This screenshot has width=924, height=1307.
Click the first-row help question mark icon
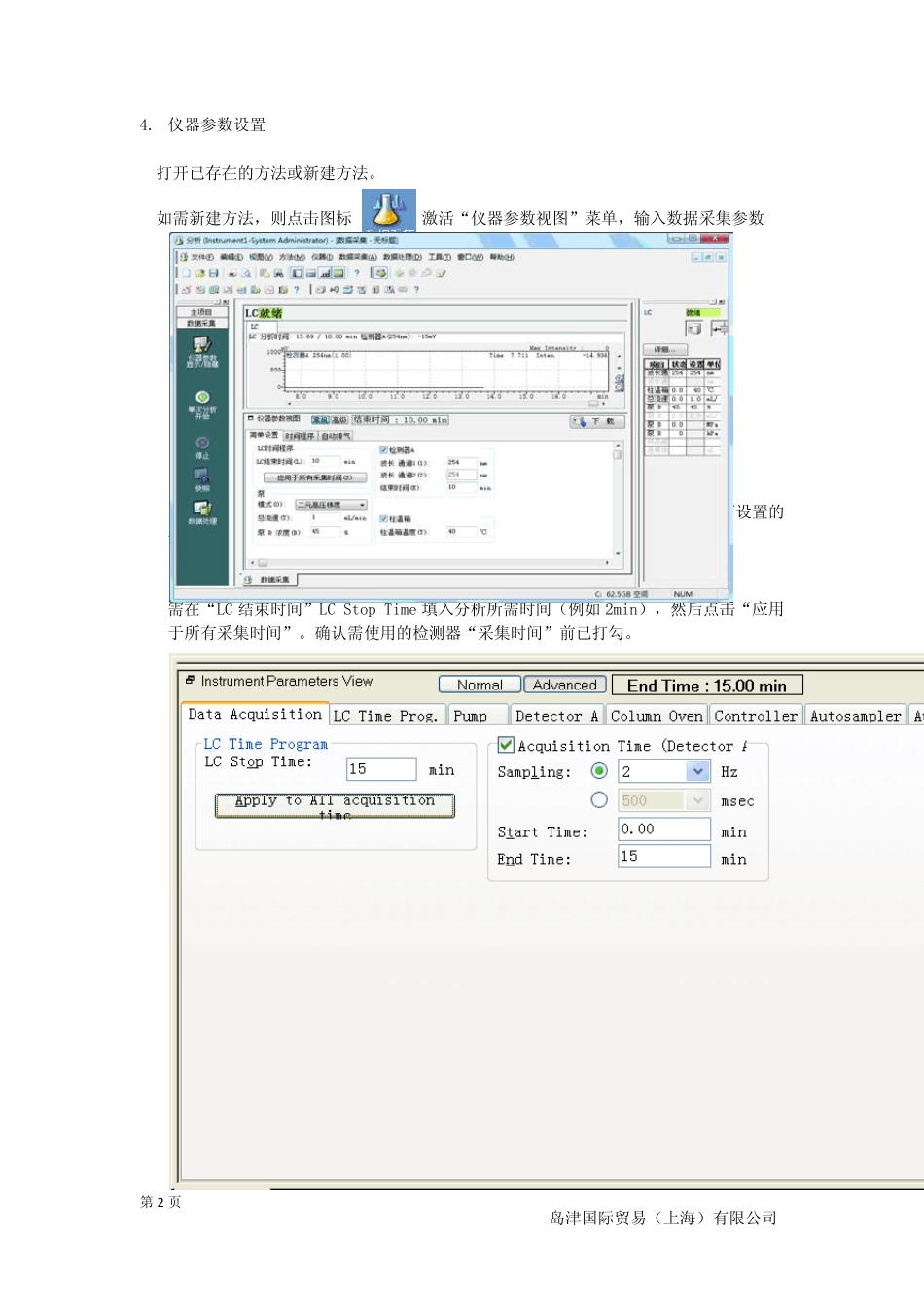(357, 274)
